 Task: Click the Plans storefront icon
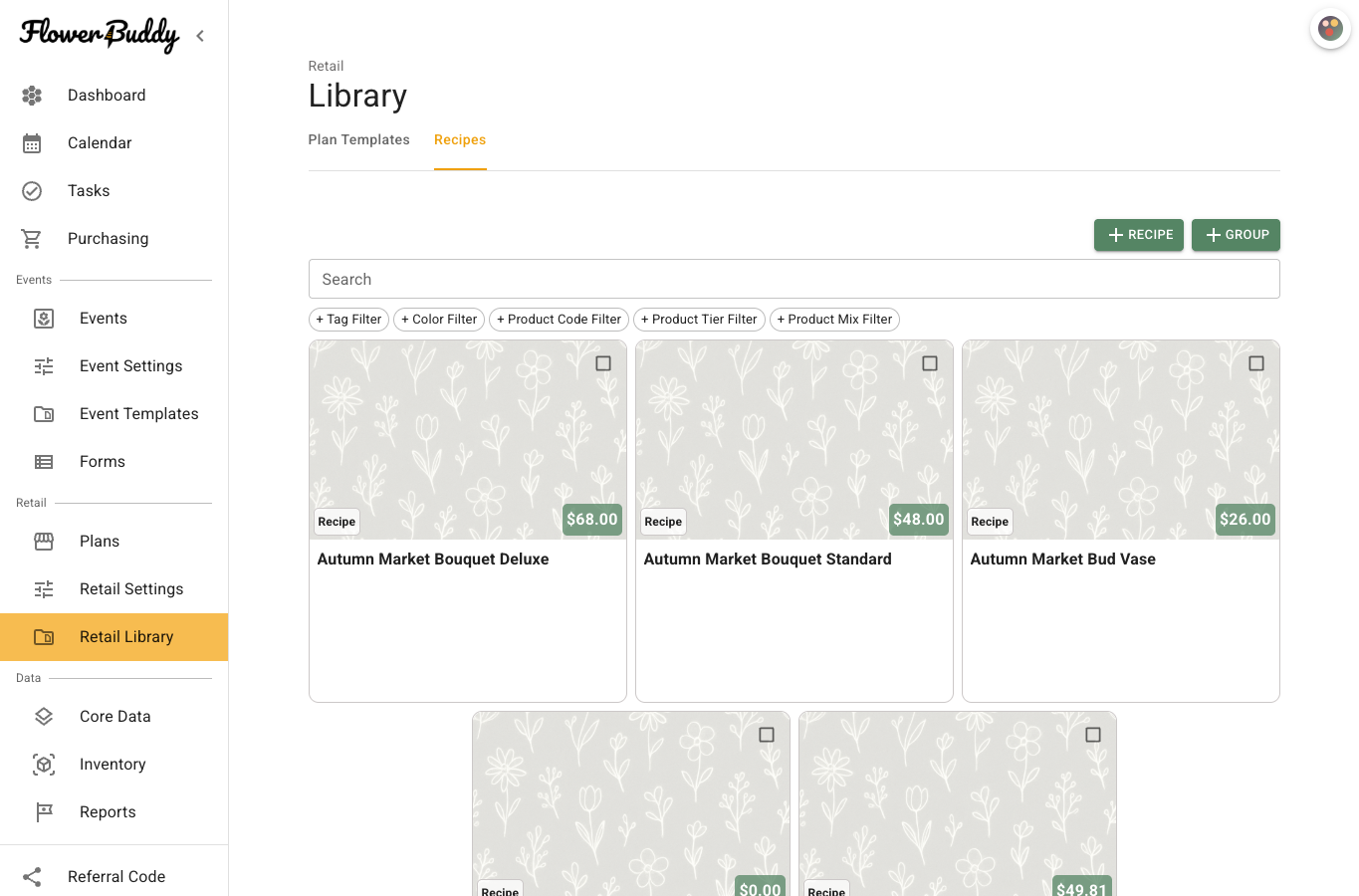pyautogui.click(x=44, y=542)
